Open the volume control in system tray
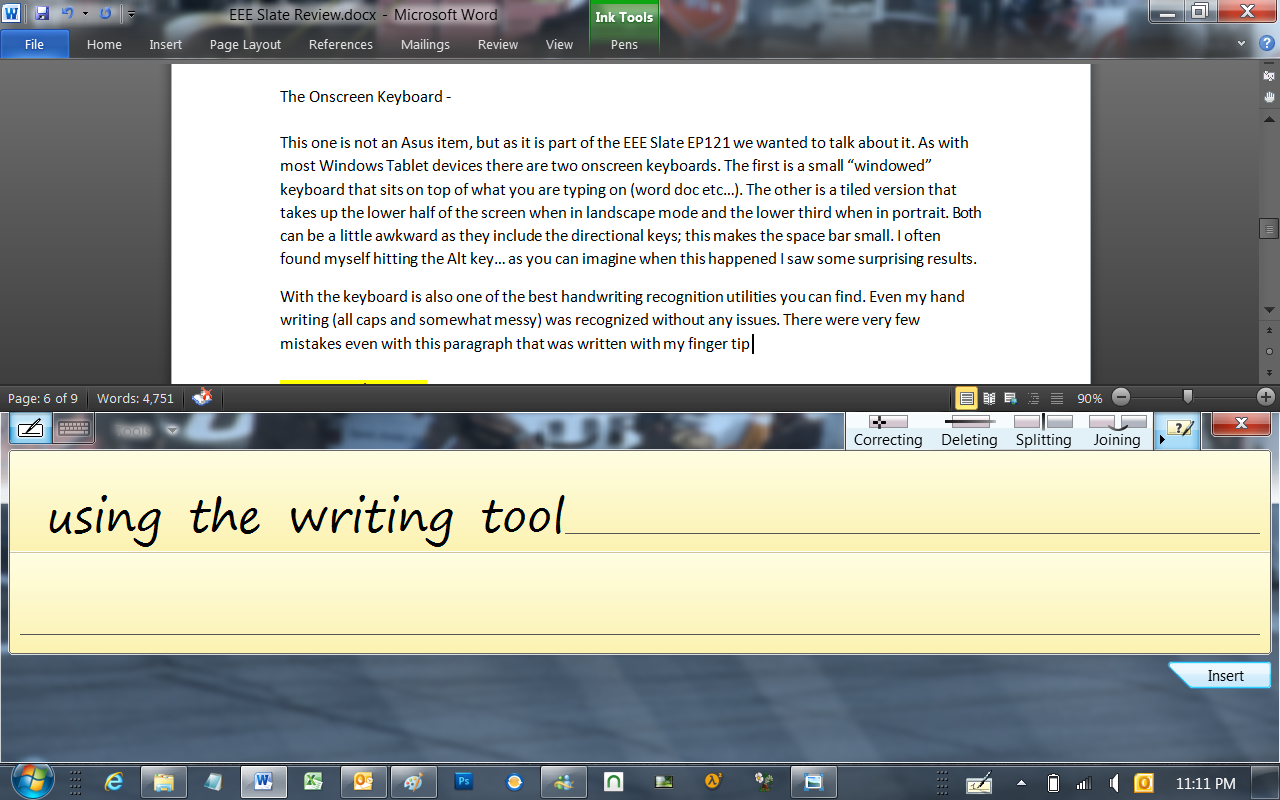The width and height of the screenshot is (1280, 800). (1113, 783)
